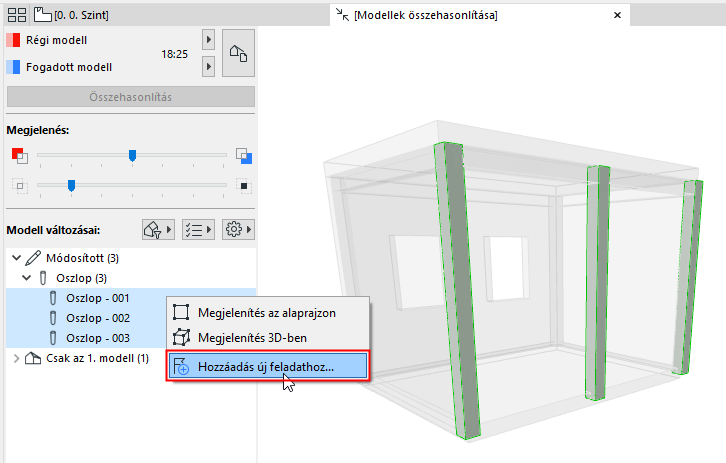Viewport: 726px width, 463px height.
Task: Open the gear settings dropdown
Action: (x=238, y=230)
